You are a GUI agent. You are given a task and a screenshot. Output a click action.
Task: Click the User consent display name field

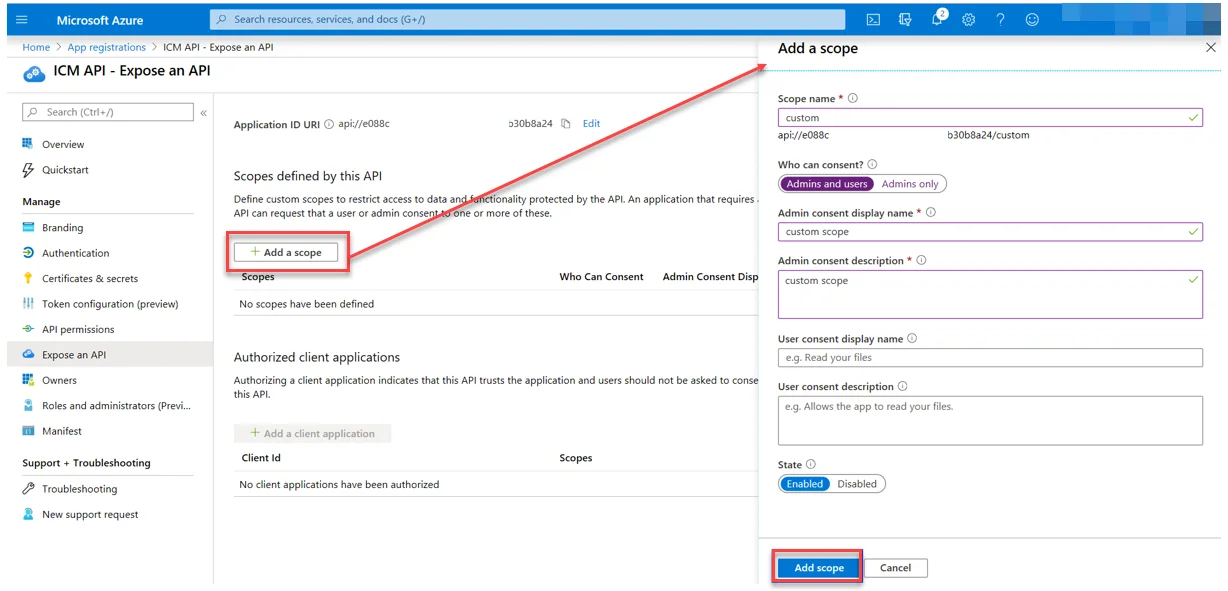tap(990, 358)
